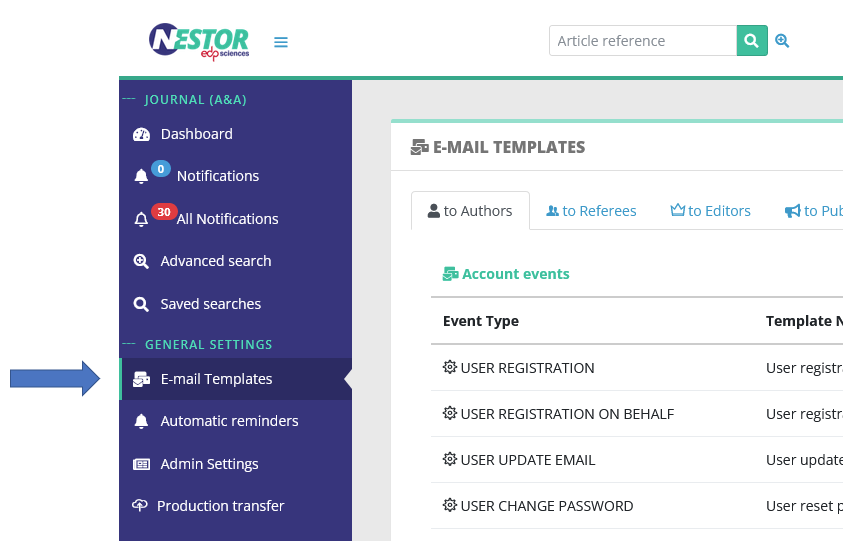
Task: Click the blue 0 notifications badge
Action: [x=161, y=169]
